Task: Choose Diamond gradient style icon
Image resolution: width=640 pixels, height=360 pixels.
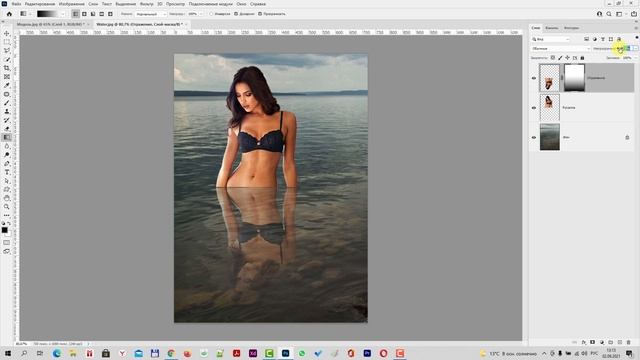Action: coord(110,14)
